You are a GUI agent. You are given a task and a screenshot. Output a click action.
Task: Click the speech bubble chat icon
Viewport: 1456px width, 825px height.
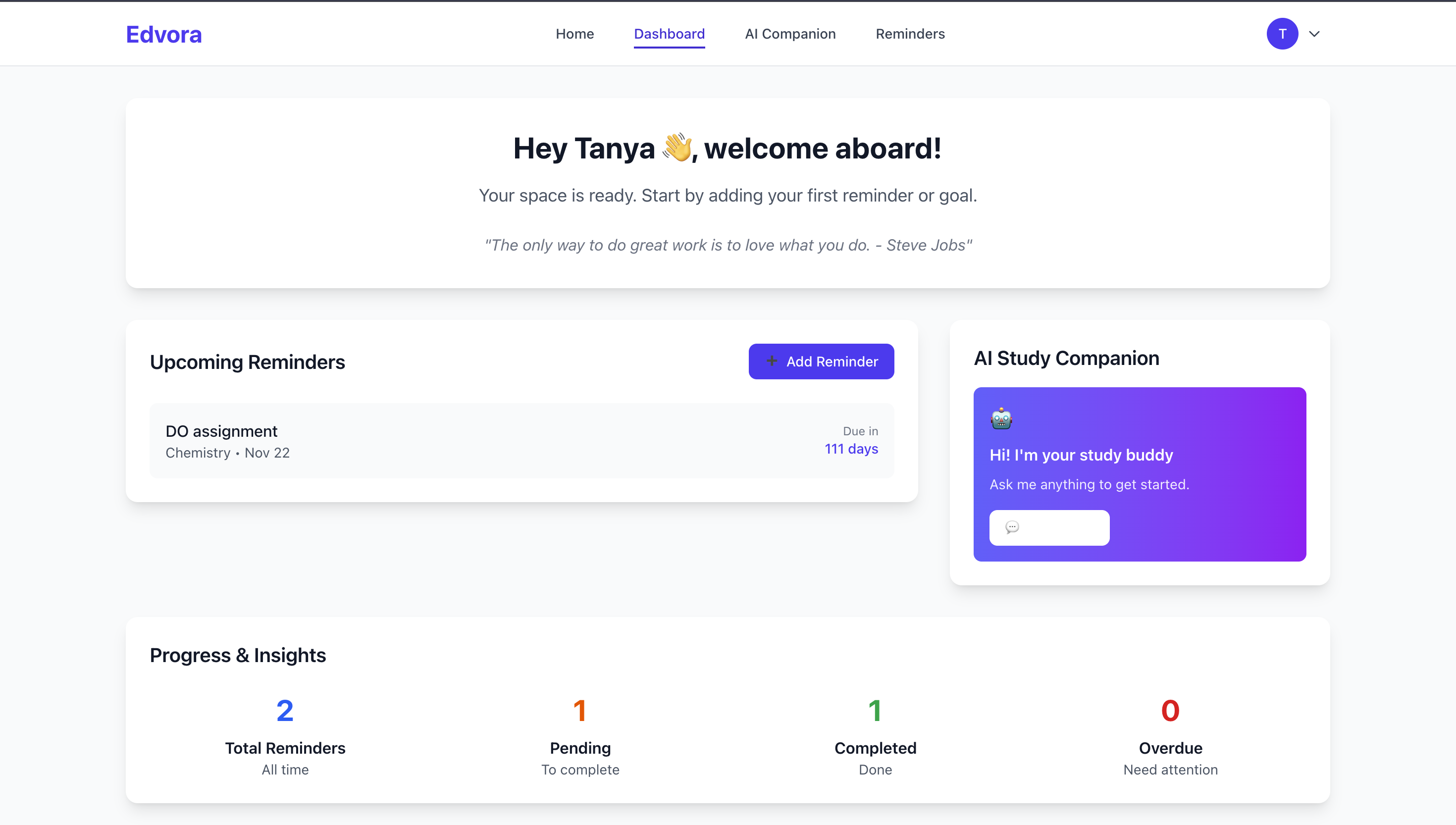tap(1012, 527)
